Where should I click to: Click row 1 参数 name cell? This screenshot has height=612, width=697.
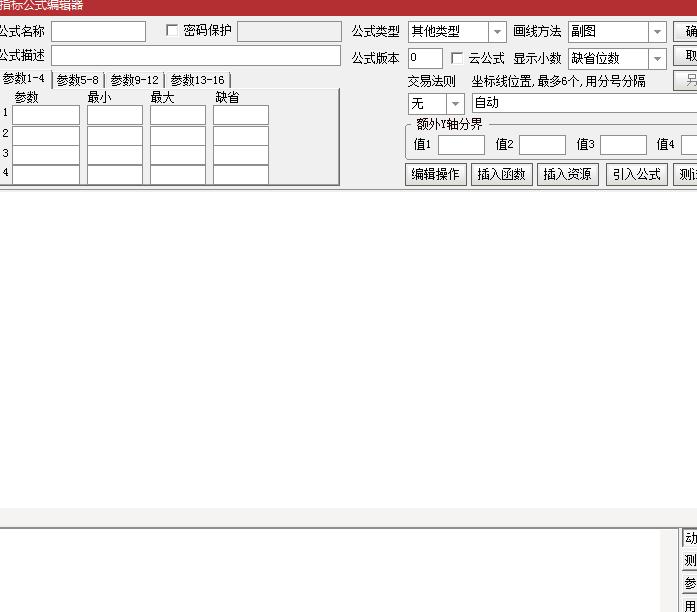click(46, 115)
